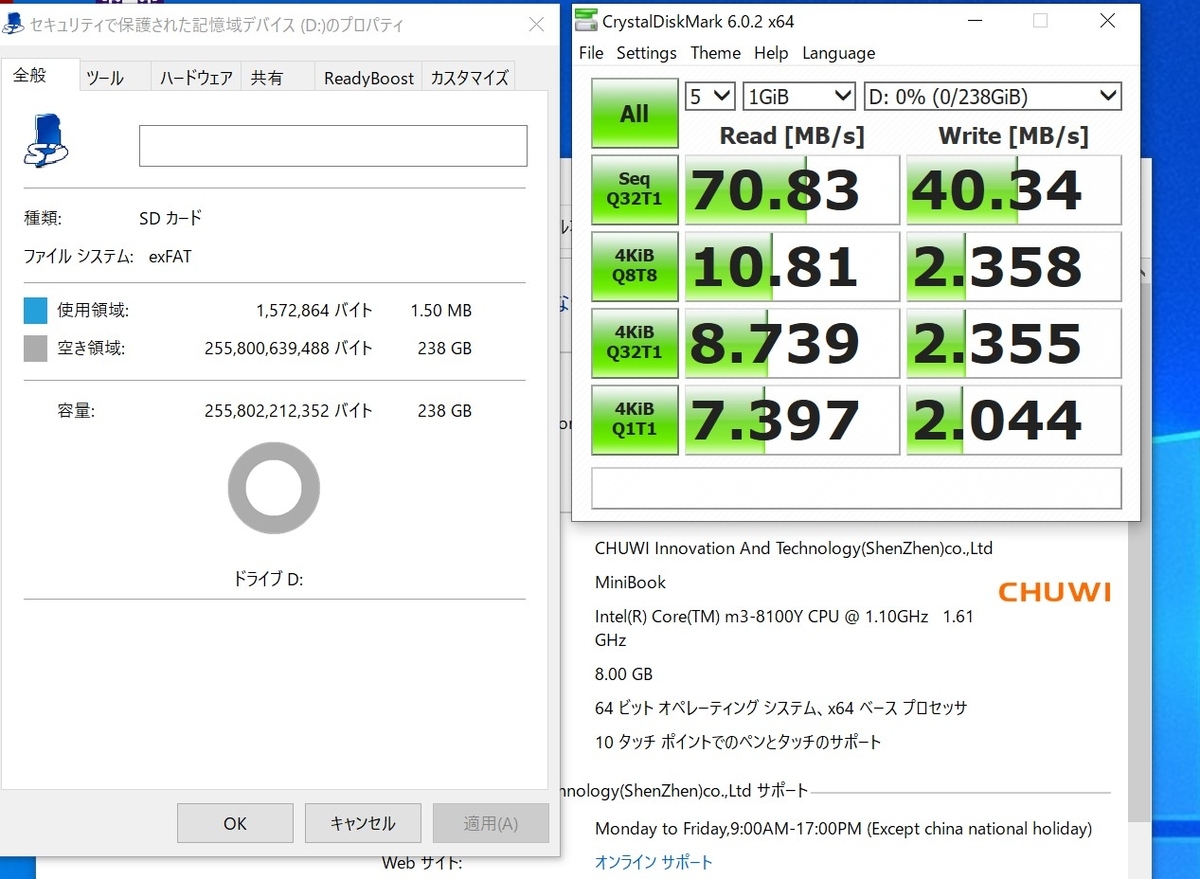Screen dimensions: 1200x879
Task: Click the MiniBook model text
Action: (x=630, y=582)
